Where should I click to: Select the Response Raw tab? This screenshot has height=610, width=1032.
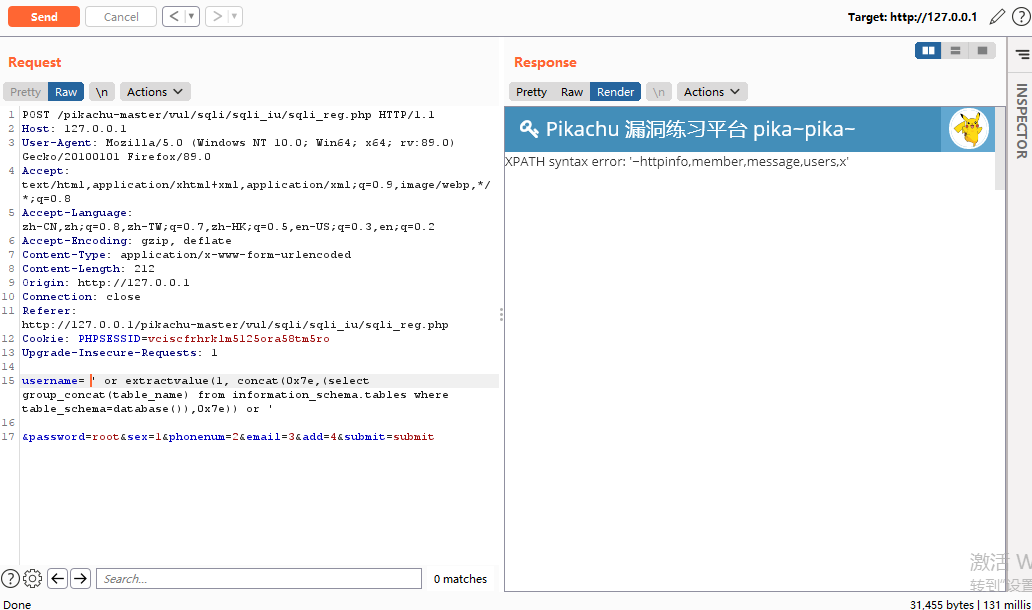coord(572,92)
